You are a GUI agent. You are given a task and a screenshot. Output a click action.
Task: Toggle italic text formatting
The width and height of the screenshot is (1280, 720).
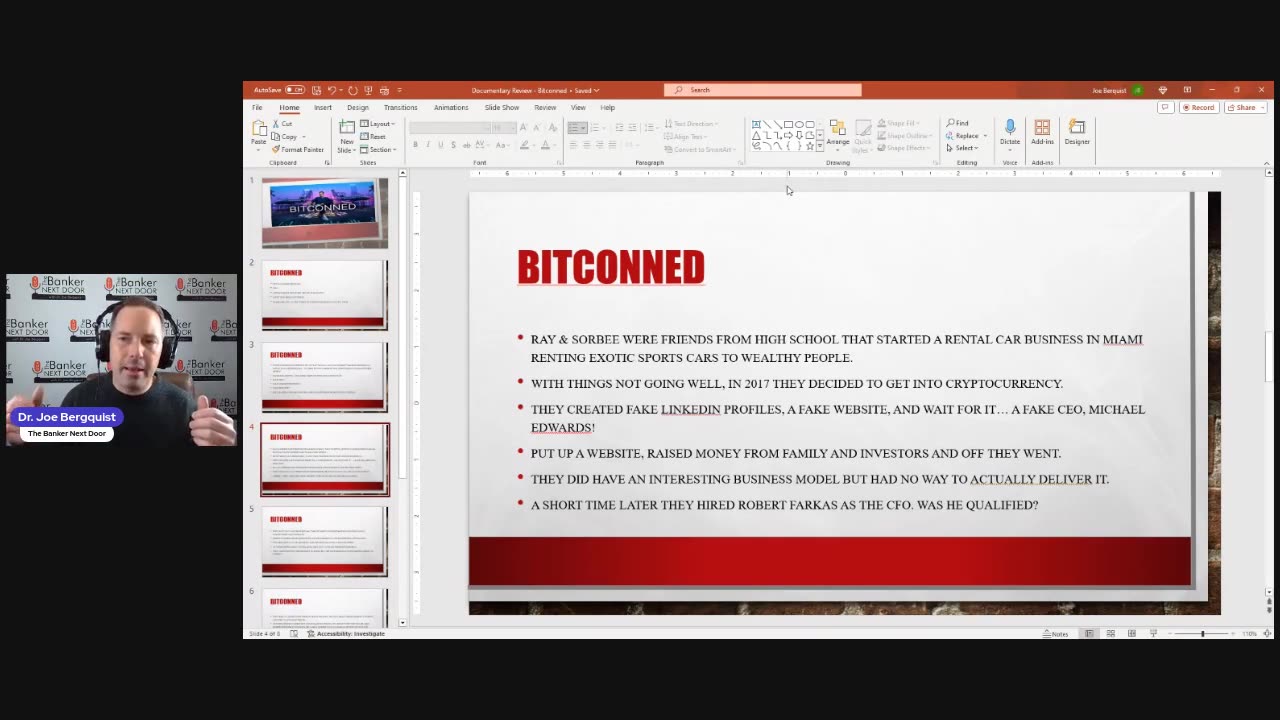pos(427,145)
